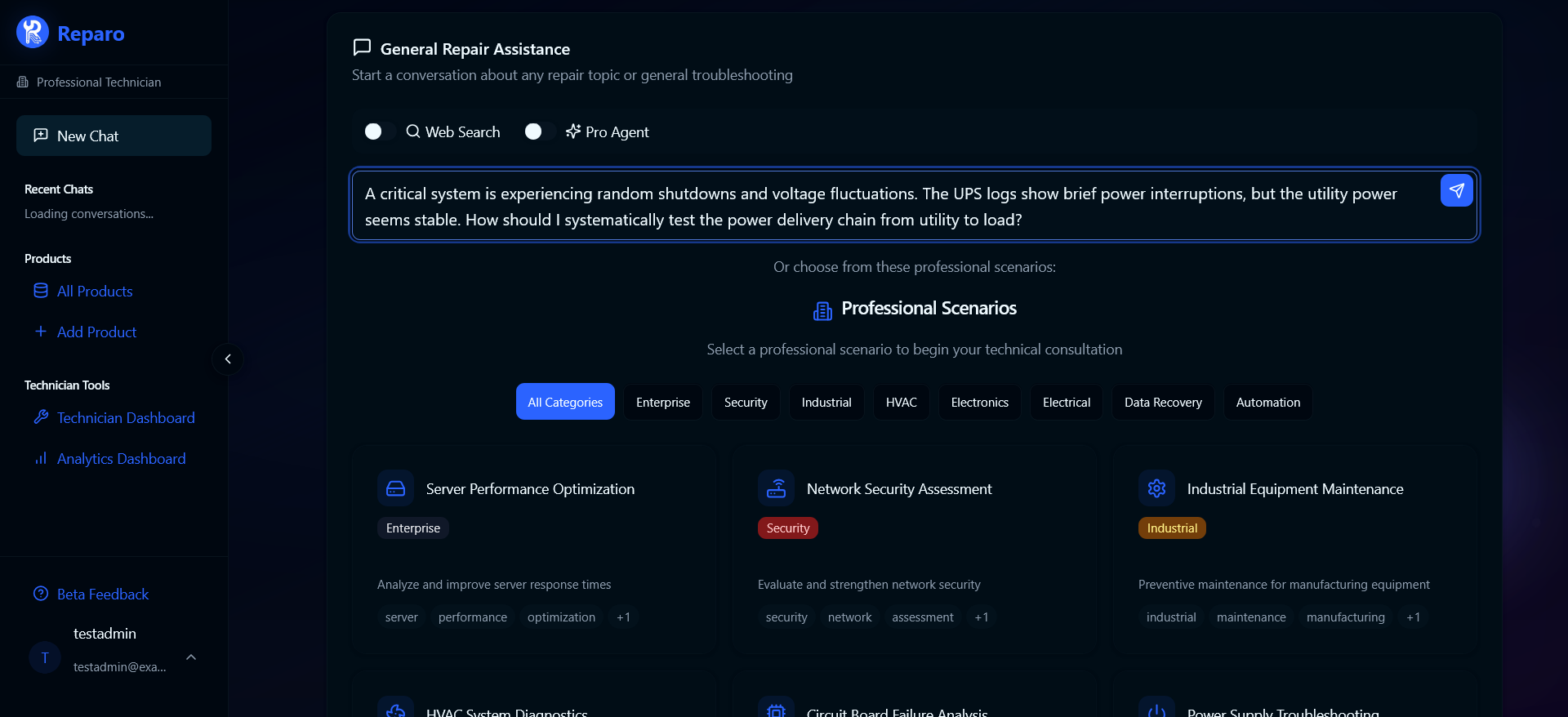
Task: Filter scenarios by Enterprise
Action: [663, 402]
